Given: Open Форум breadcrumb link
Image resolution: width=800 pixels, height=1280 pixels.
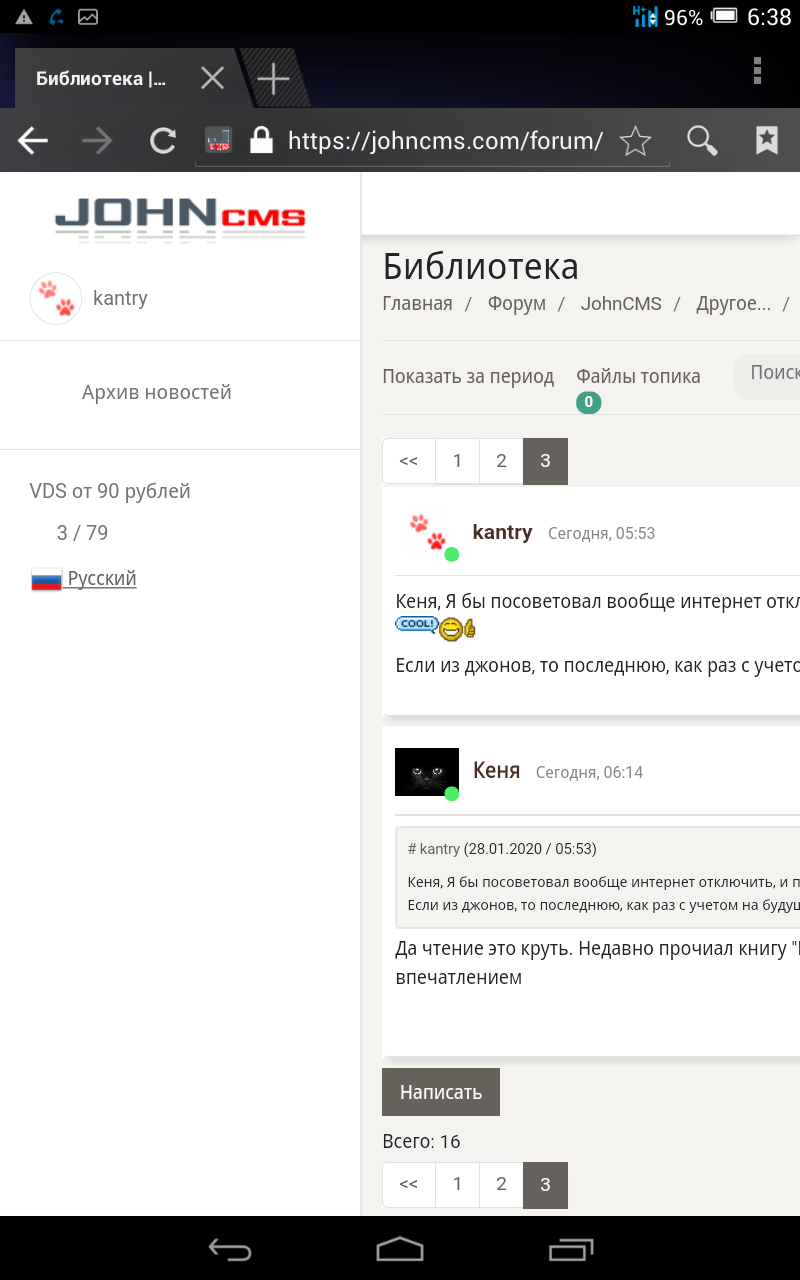Looking at the screenshot, I should 516,304.
